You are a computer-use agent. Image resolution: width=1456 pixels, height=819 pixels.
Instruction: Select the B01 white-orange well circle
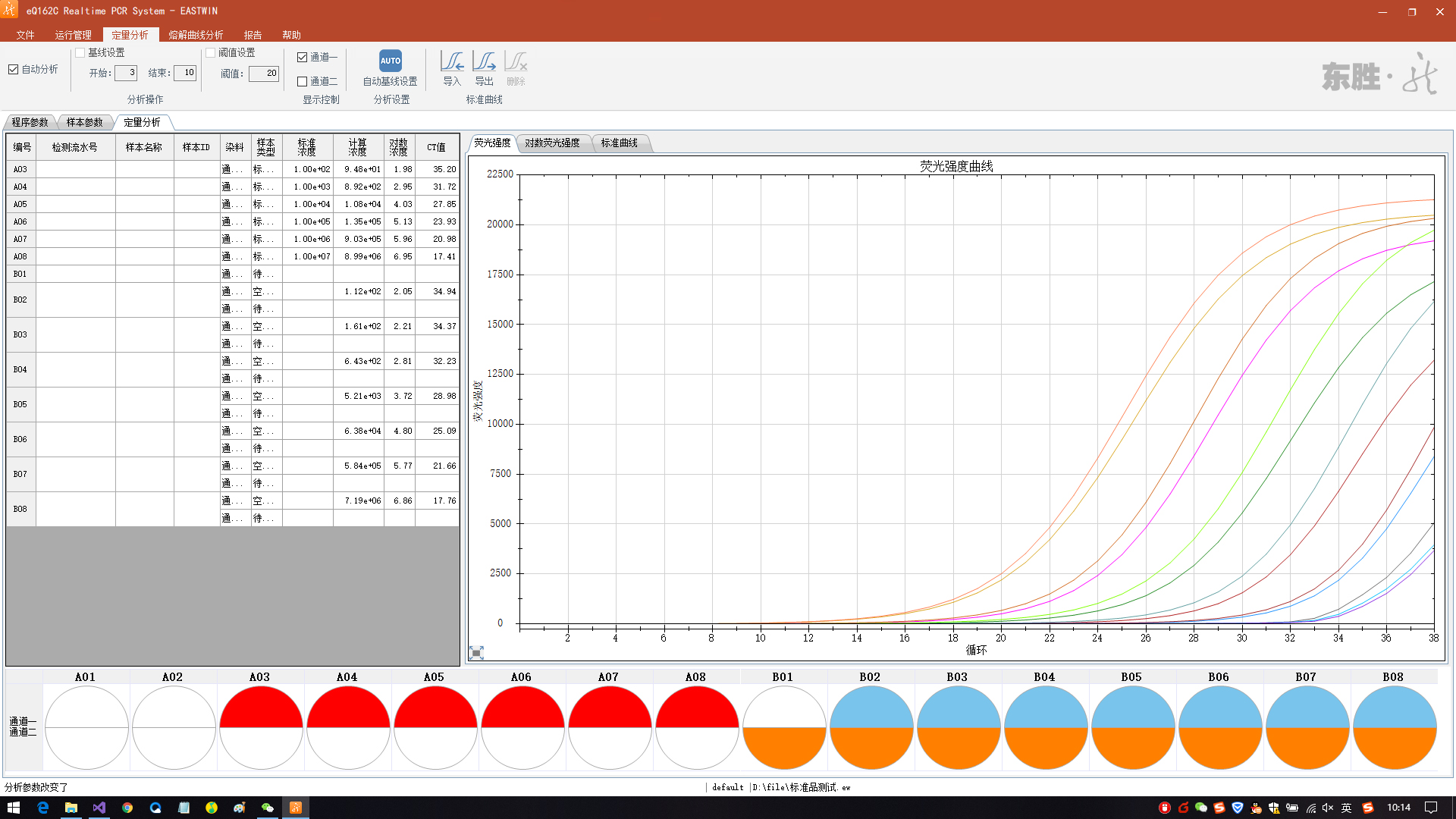tap(783, 726)
